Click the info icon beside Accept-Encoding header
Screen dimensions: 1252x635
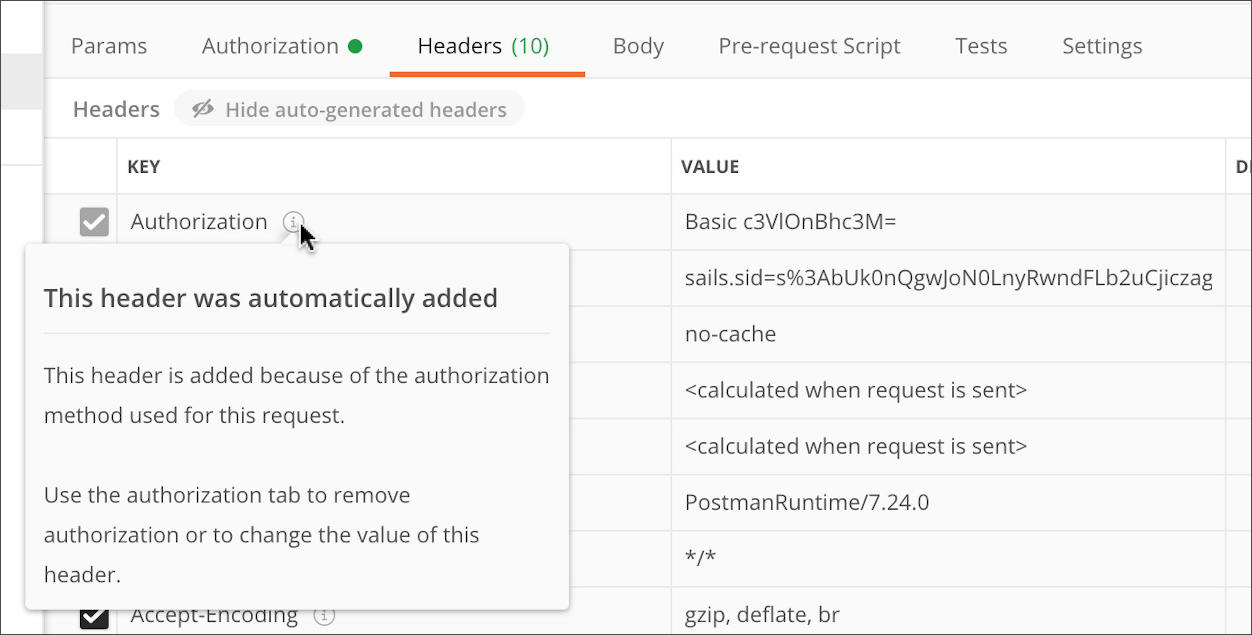coord(323,616)
